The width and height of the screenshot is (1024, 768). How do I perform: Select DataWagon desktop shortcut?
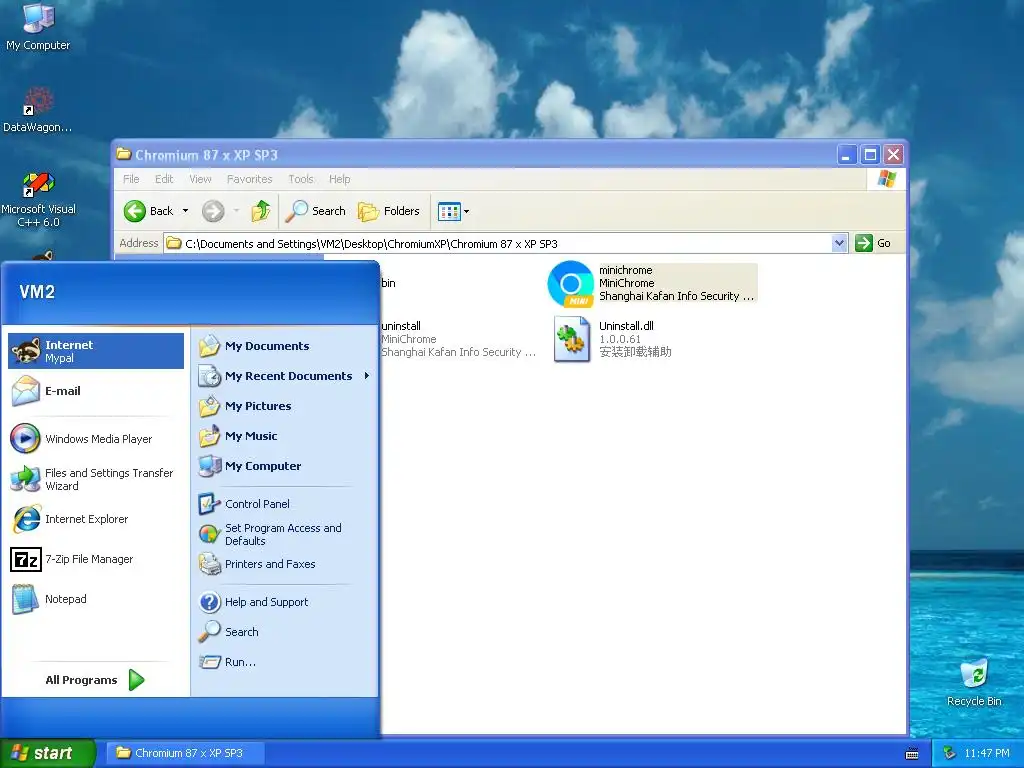point(38,110)
